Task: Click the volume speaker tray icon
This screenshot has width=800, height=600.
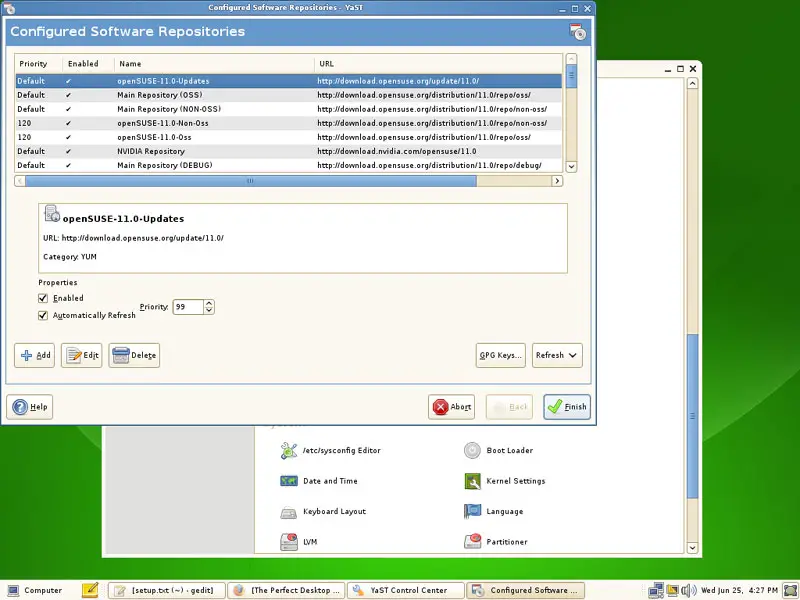Action: click(689, 590)
